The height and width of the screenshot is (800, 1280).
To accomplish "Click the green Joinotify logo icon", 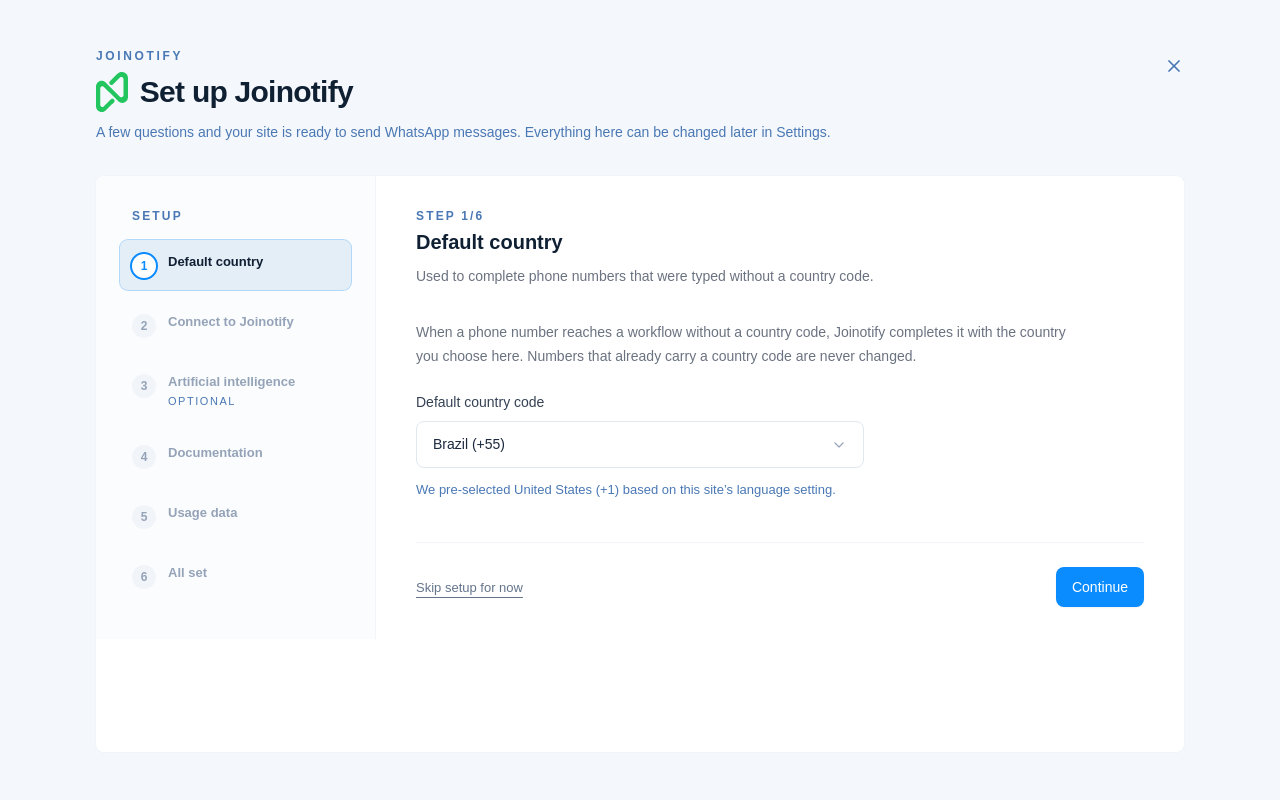I will point(112,92).
